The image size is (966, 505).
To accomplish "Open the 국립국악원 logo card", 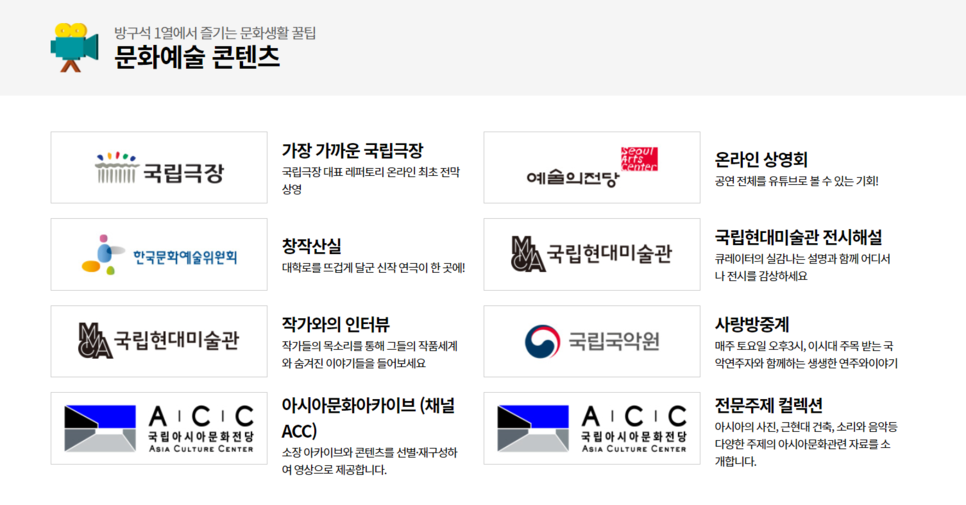I will [592, 341].
